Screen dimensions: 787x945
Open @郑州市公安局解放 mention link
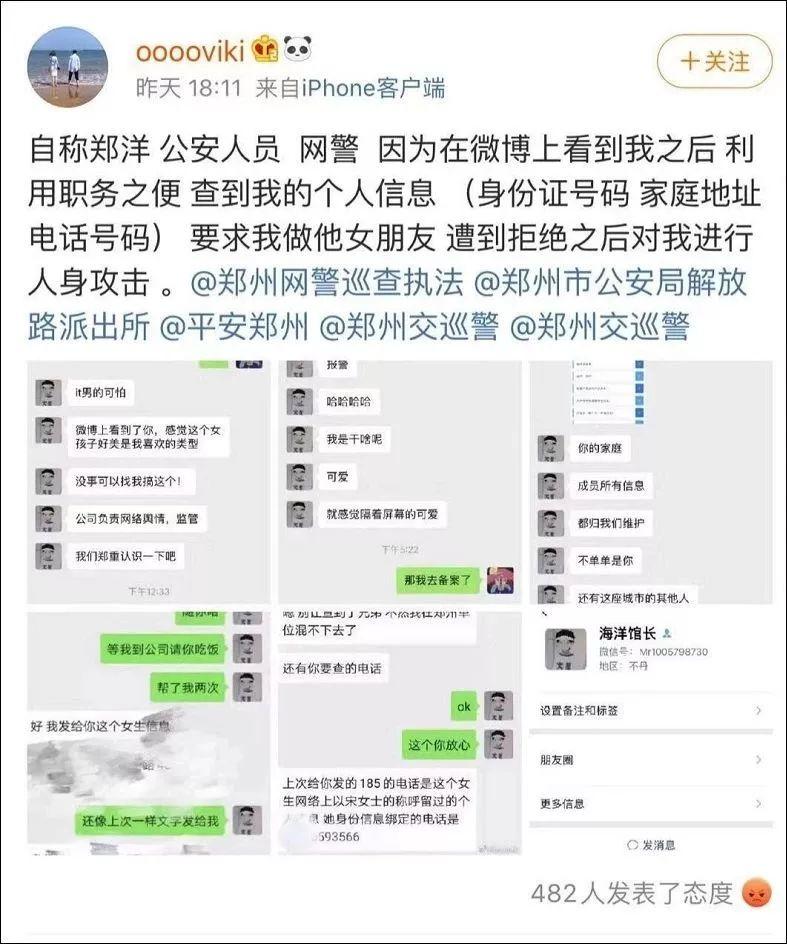click(611, 282)
